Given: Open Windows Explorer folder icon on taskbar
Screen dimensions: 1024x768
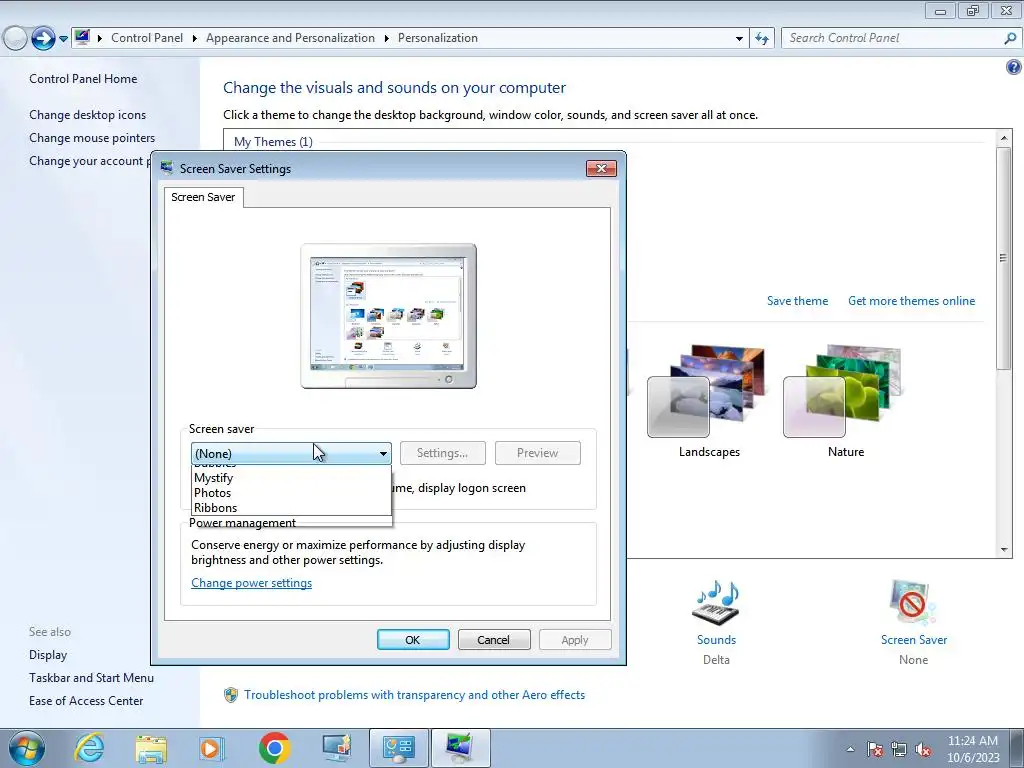Looking at the screenshot, I should coord(151,748).
